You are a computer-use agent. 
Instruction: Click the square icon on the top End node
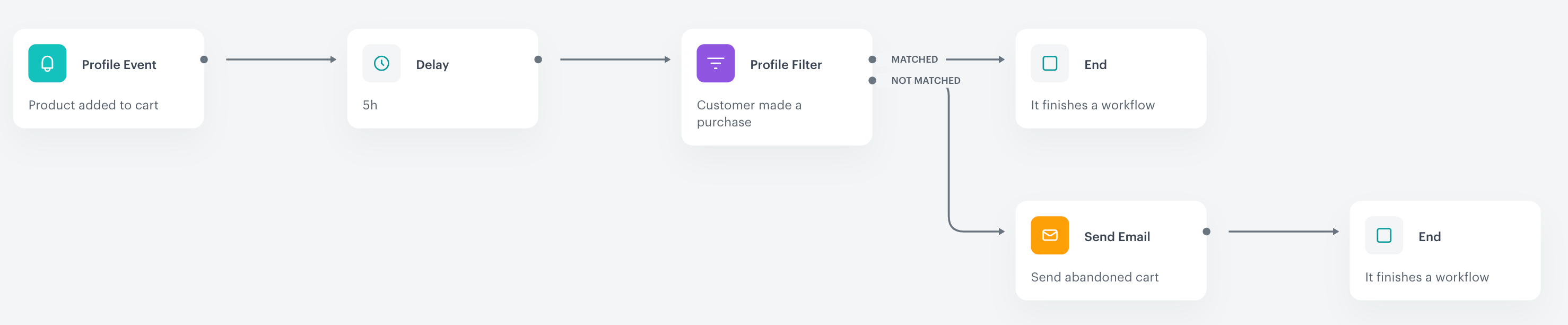click(x=1049, y=63)
